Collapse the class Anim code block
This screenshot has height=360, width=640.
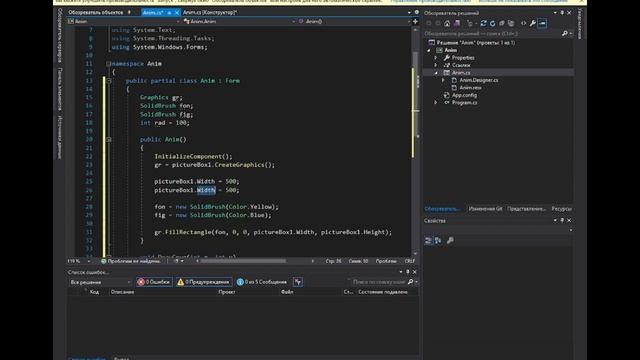[109, 81]
